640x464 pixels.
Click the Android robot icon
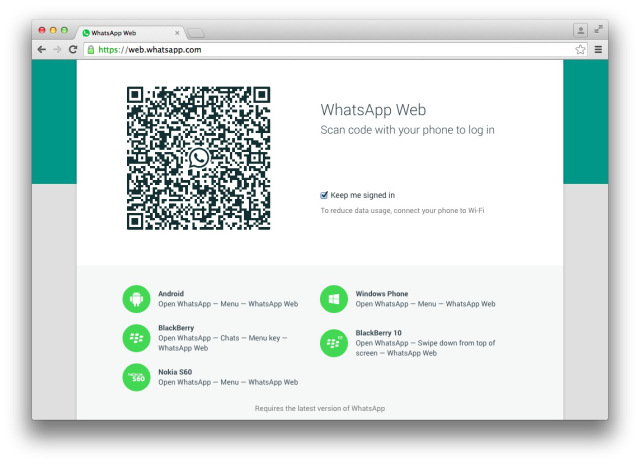(136, 298)
